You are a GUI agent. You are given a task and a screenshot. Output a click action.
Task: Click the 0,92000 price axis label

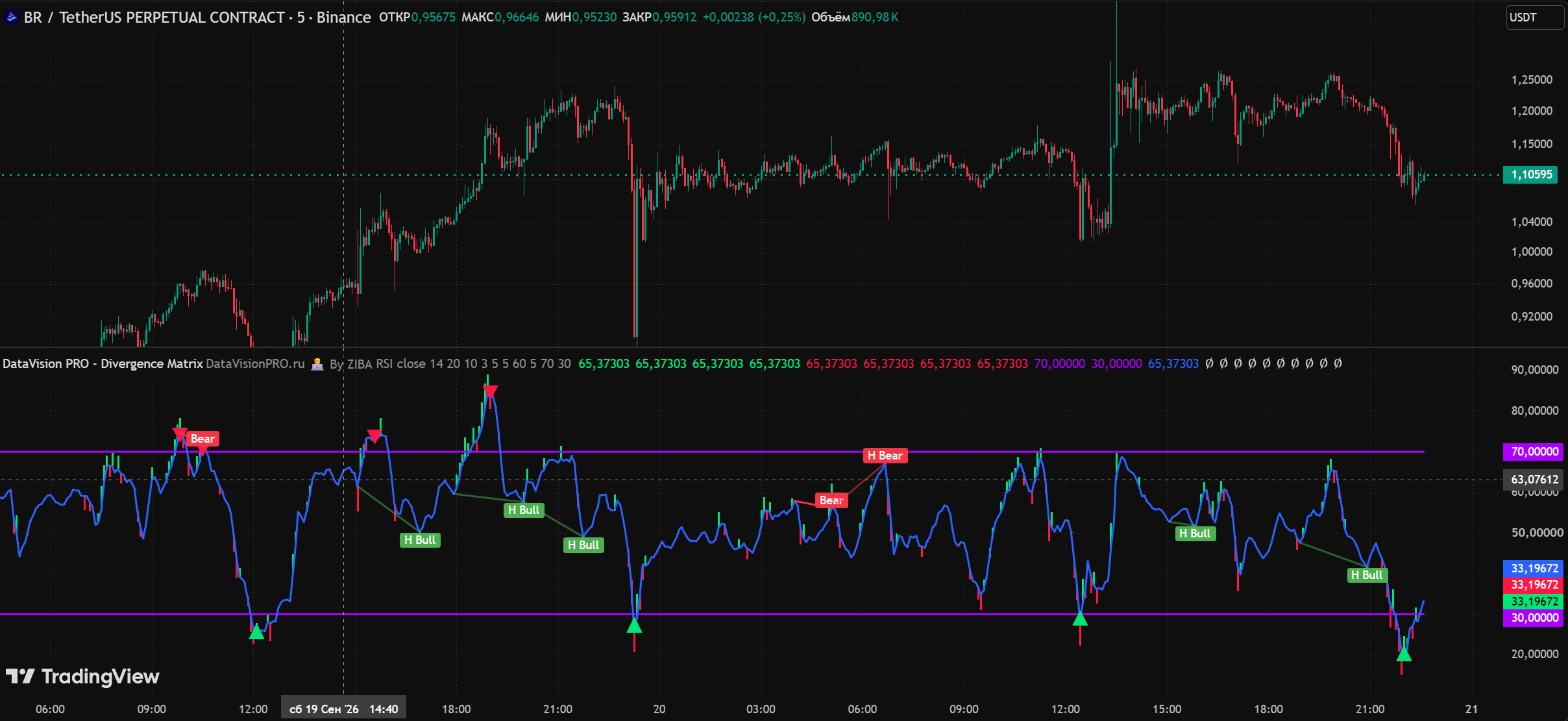pos(1532,317)
